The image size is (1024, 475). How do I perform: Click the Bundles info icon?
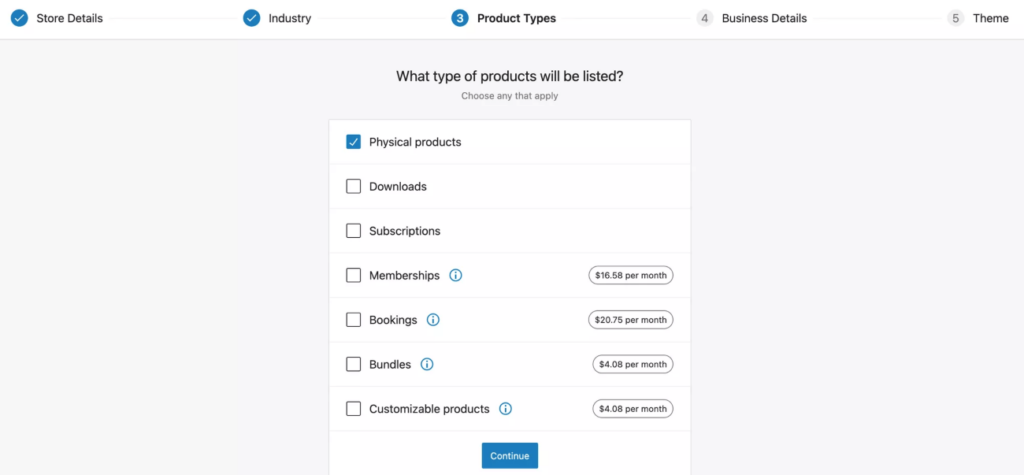(x=427, y=364)
